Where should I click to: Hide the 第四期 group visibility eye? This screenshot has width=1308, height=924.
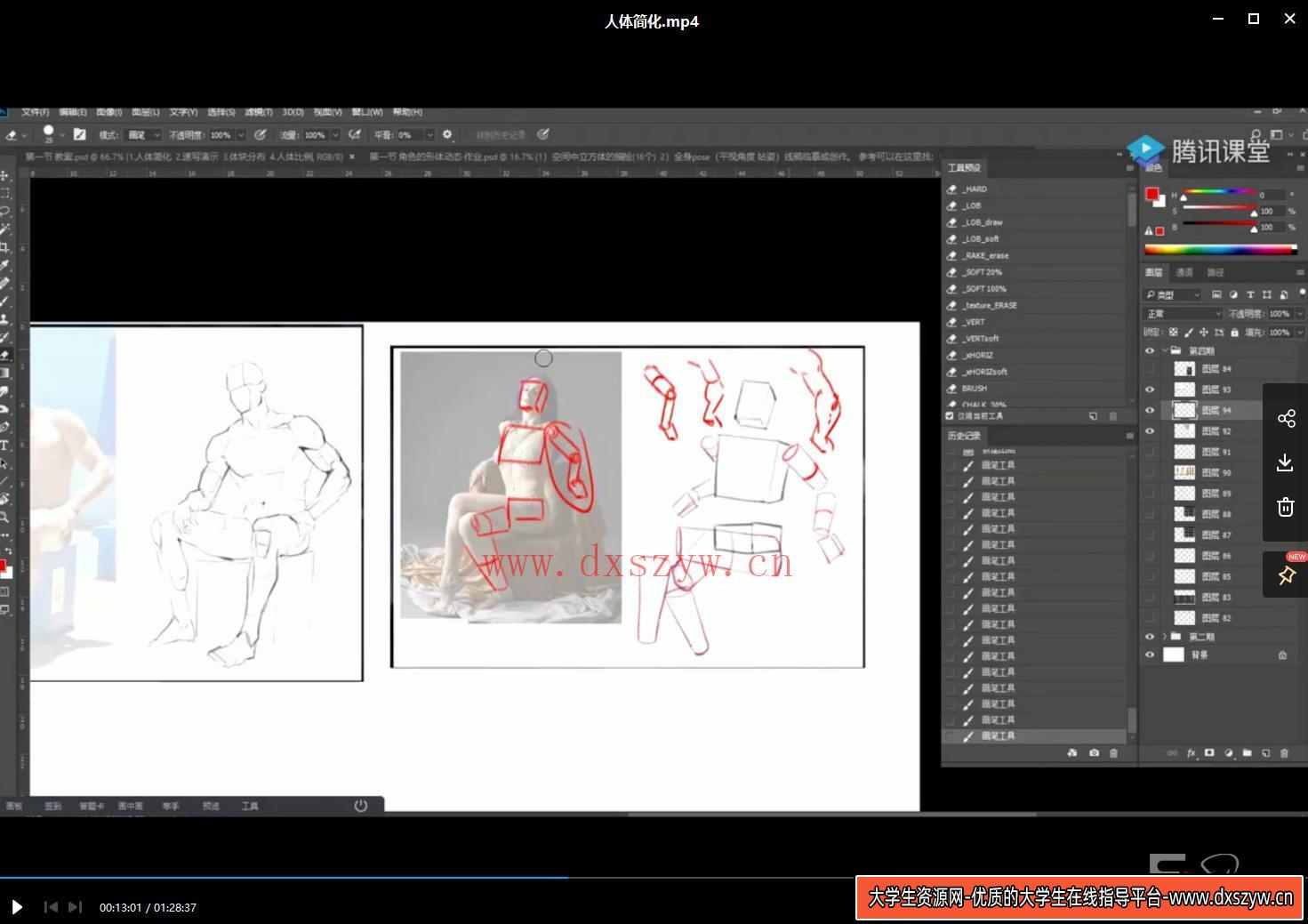[x=1149, y=351]
